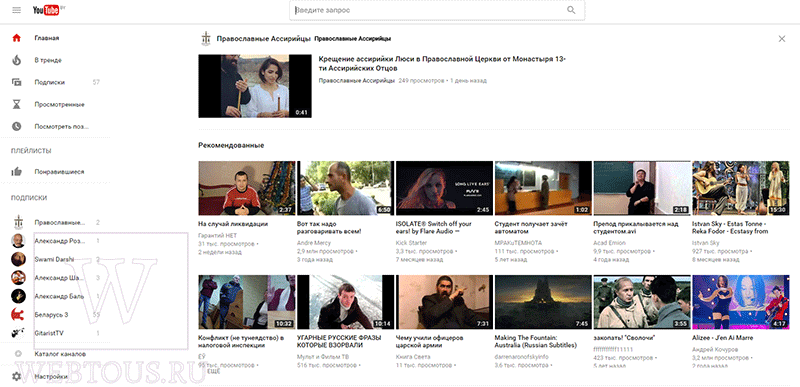Image resolution: width=800 pixels, height=387 pixels.
Task: Play ISOLATE Switch off your ears thumbnail
Action: tap(444, 188)
